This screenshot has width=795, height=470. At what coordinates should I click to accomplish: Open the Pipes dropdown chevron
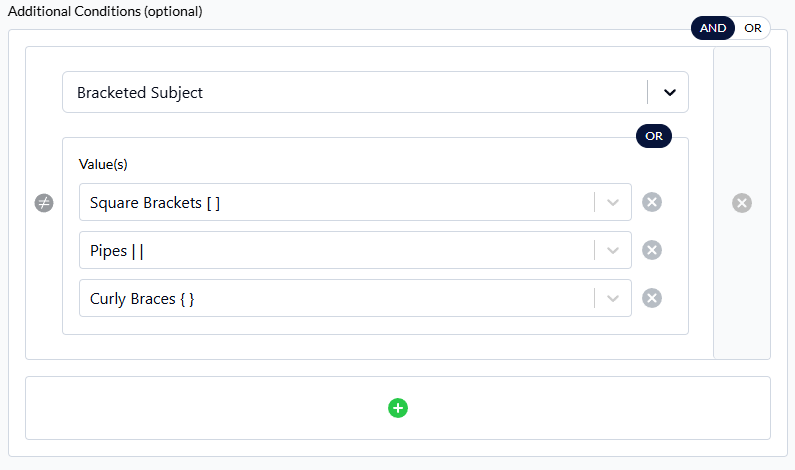tap(613, 250)
